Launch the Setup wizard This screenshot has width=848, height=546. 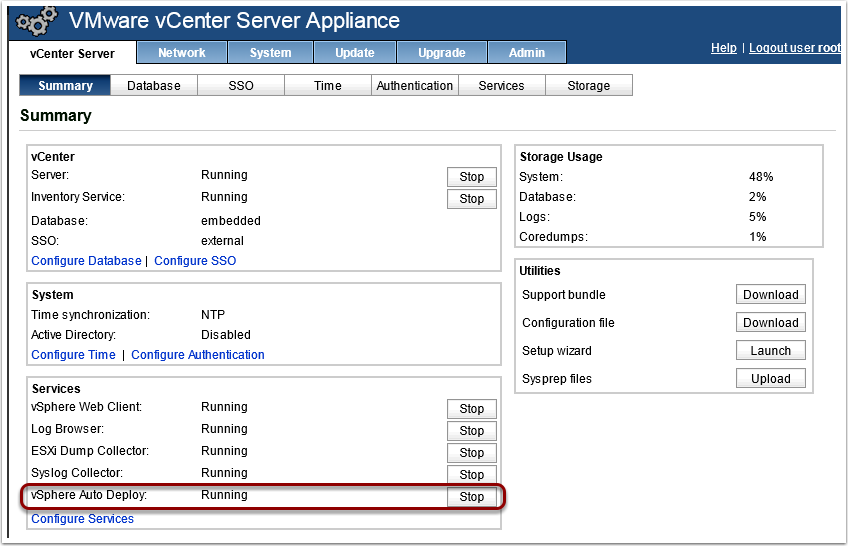coord(771,351)
